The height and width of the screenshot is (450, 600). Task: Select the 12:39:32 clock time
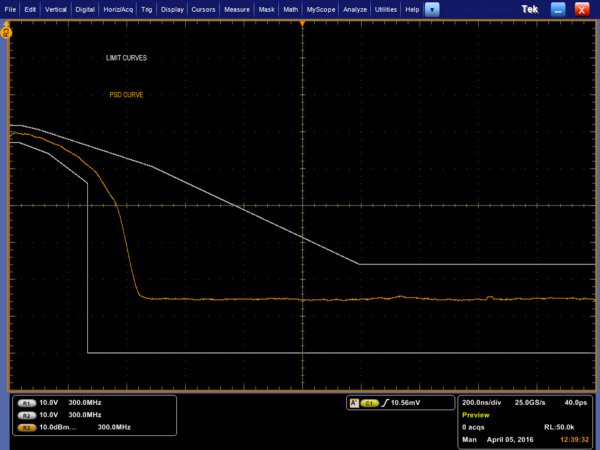tap(574, 440)
